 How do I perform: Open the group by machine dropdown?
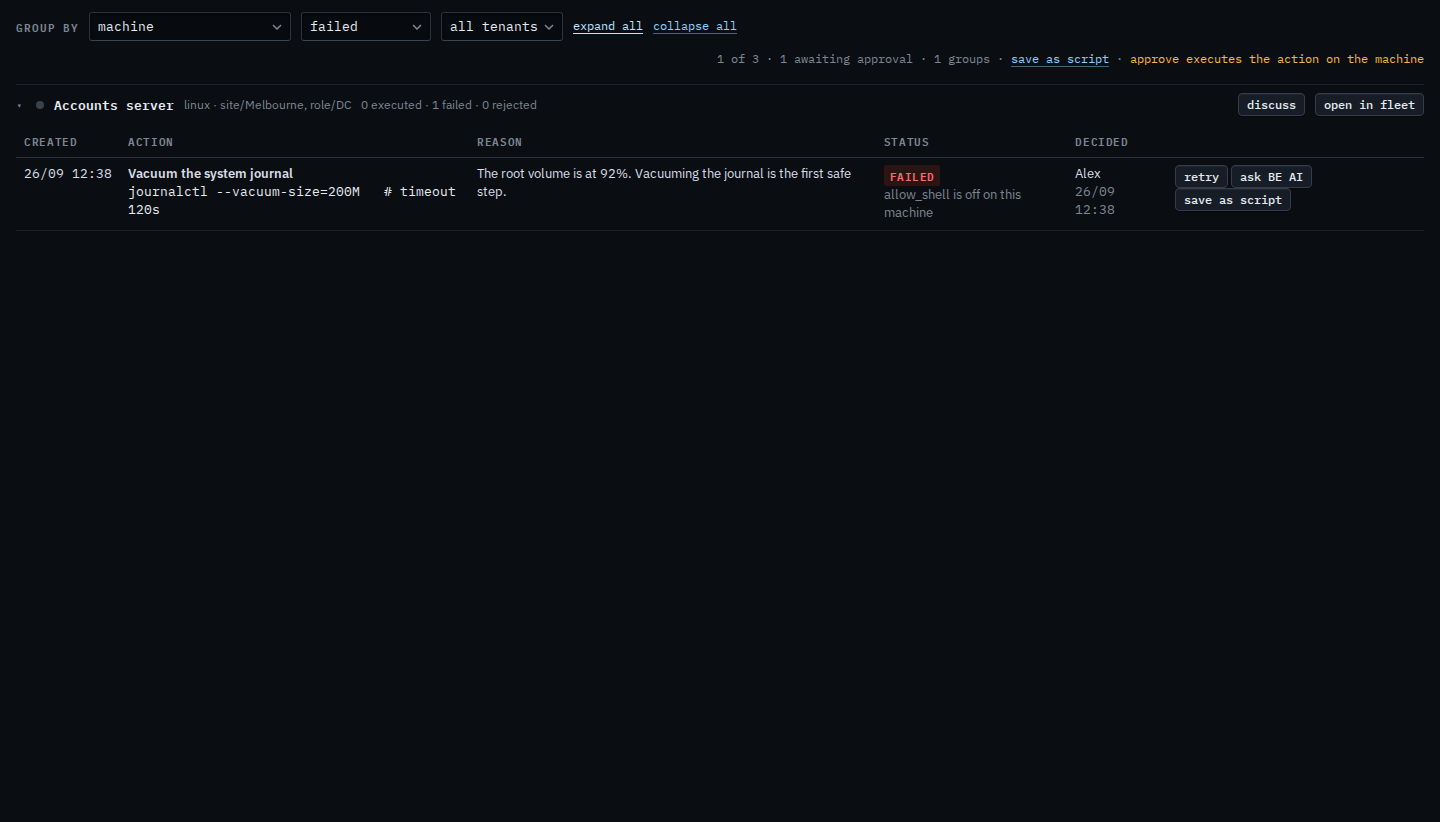[189, 26]
